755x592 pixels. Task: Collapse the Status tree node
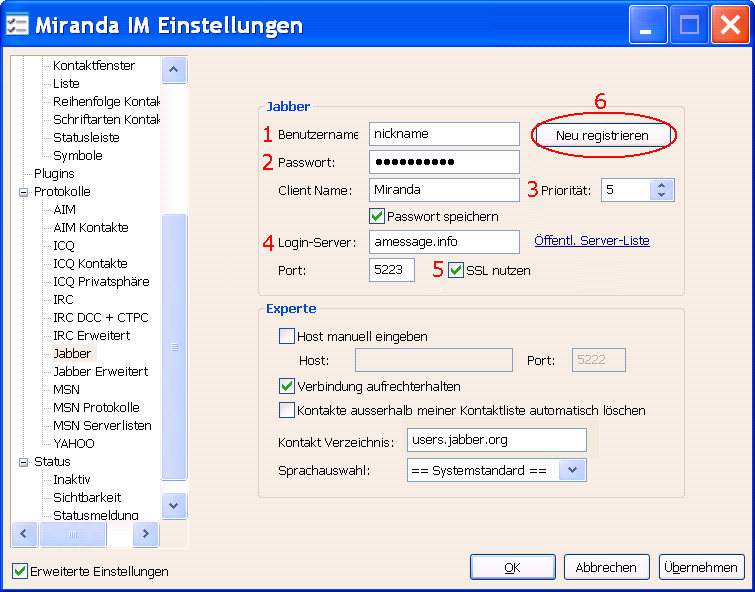click(24, 462)
